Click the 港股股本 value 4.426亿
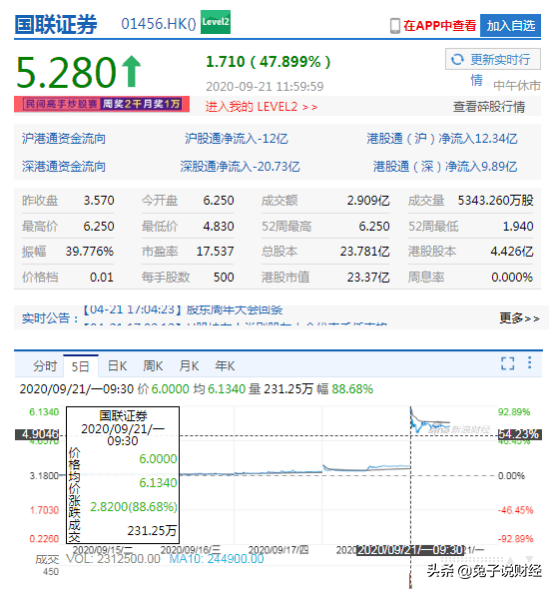This screenshot has width=554, height=590. pyautogui.click(x=512, y=251)
